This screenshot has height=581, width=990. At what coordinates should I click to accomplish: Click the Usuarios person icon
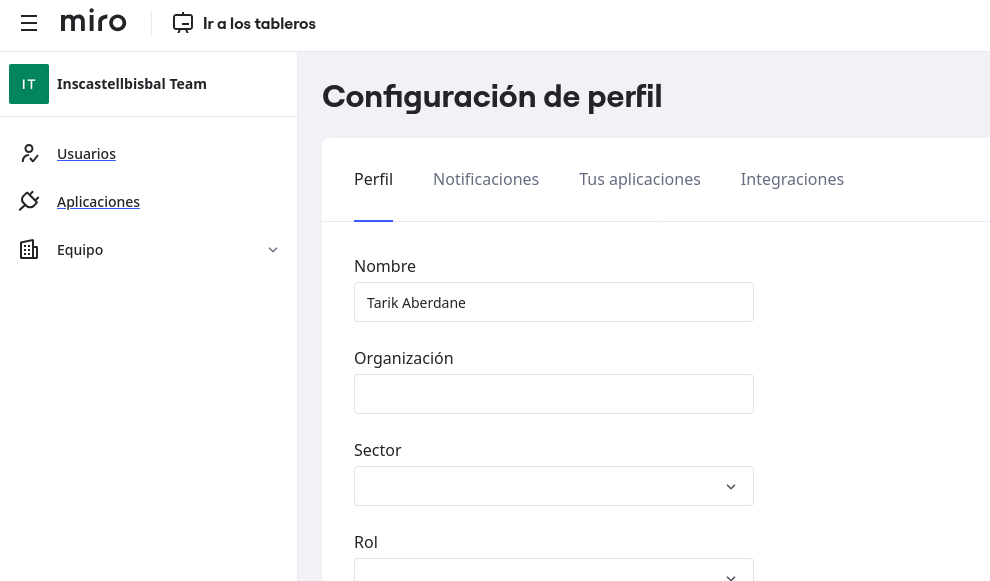29,154
